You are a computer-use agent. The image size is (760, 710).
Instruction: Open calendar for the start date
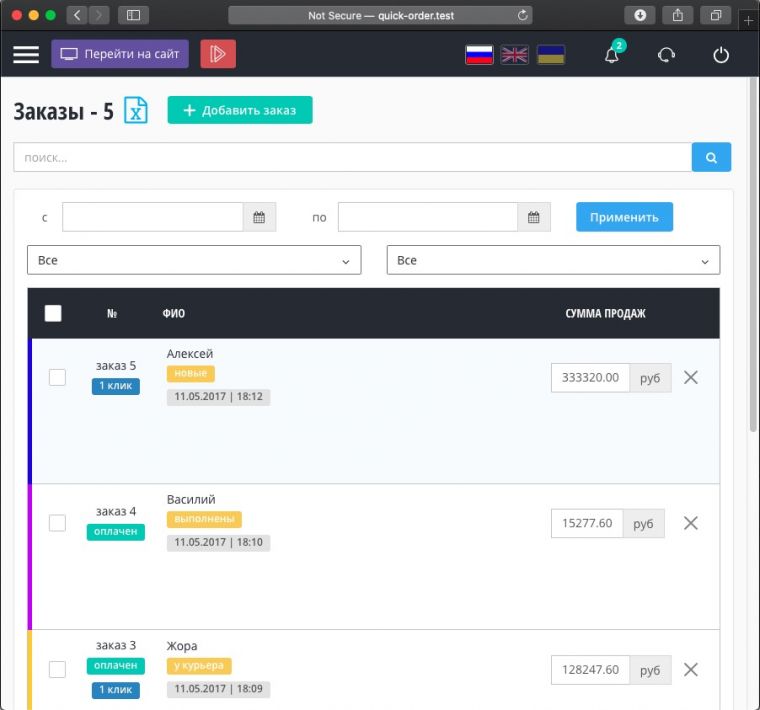click(259, 217)
